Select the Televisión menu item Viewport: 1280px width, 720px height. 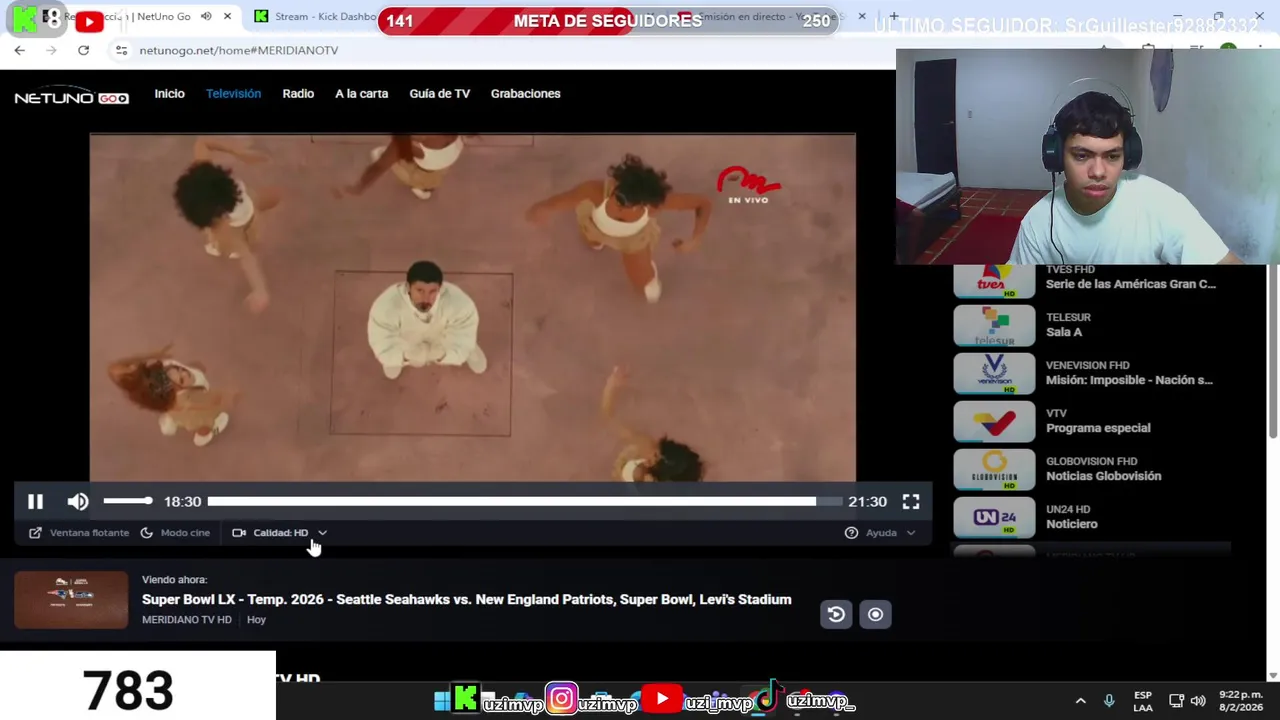tap(233, 94)
